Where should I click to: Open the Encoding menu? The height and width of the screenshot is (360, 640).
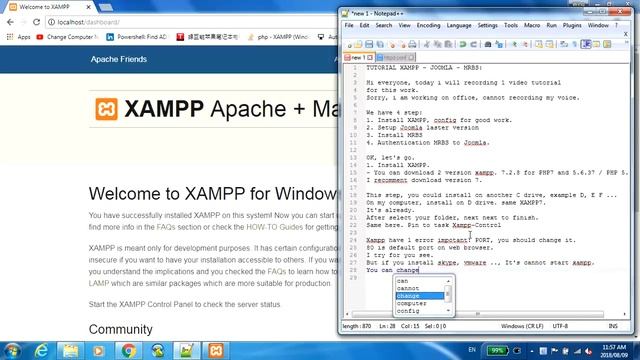428,25
